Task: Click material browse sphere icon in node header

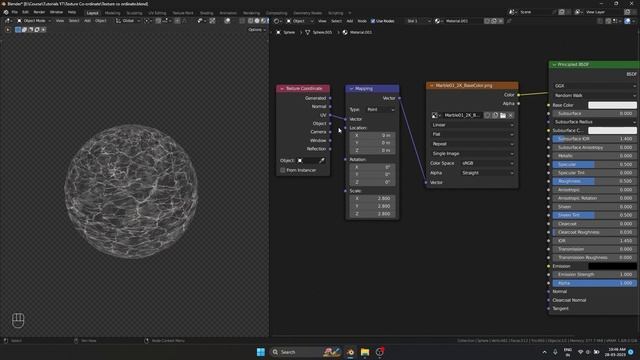Action: (x=438, y=21)
